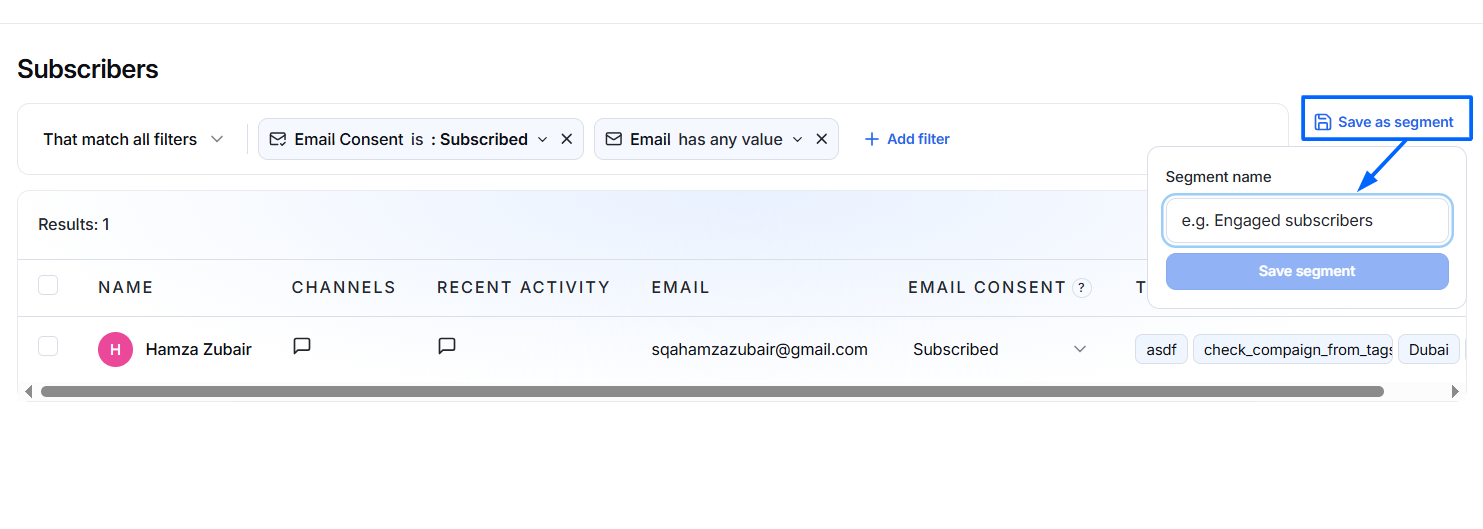Click the Segment name label
This screenshot has width=1483, height=529.
click(1218, 177)
